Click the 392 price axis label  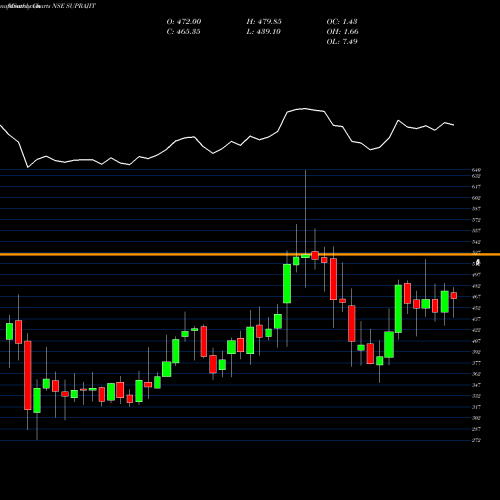tap(476, 352)
